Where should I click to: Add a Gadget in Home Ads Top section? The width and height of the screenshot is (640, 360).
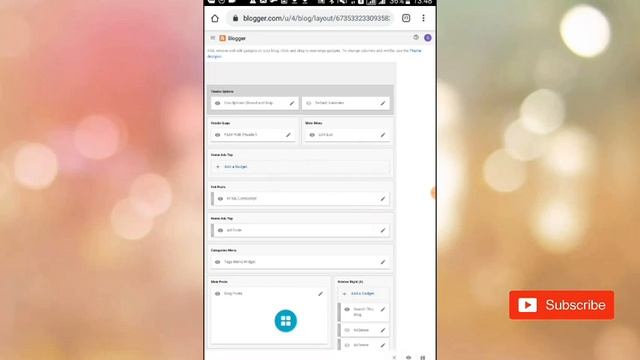coord(236,167)
